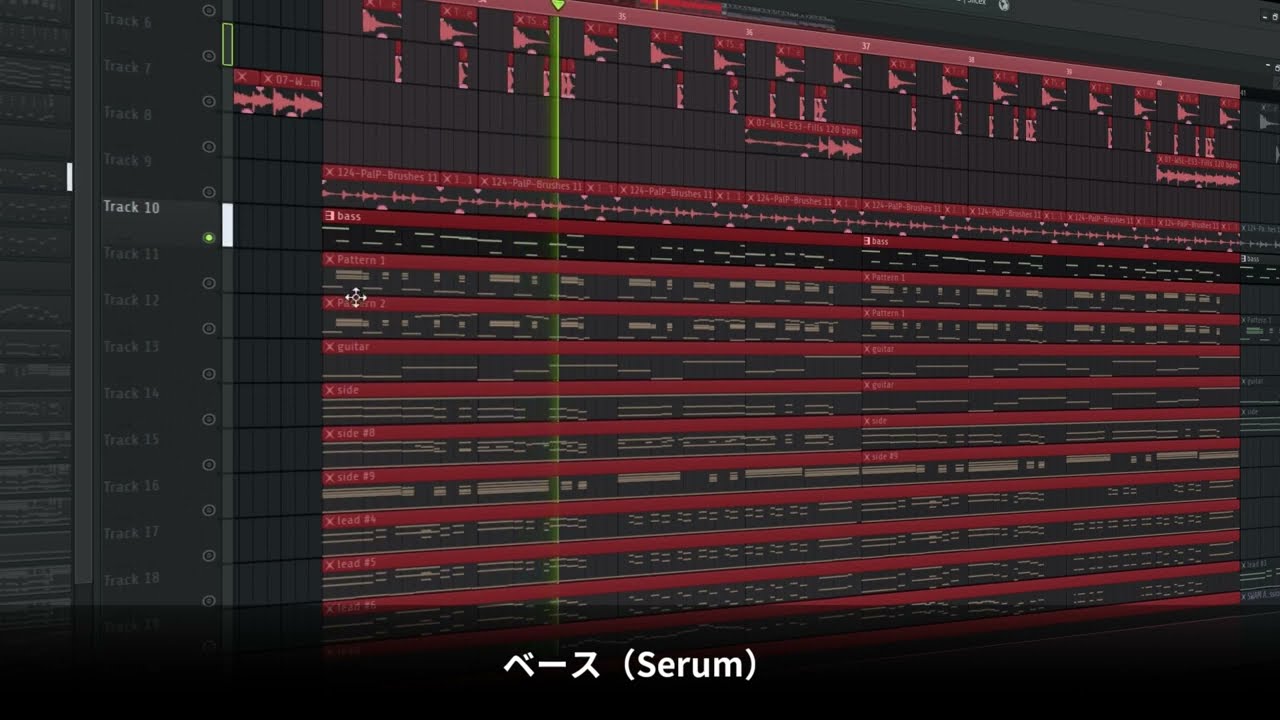
Task: Open the clip menu icon of lead #5 clip
Action: point(329,564)
